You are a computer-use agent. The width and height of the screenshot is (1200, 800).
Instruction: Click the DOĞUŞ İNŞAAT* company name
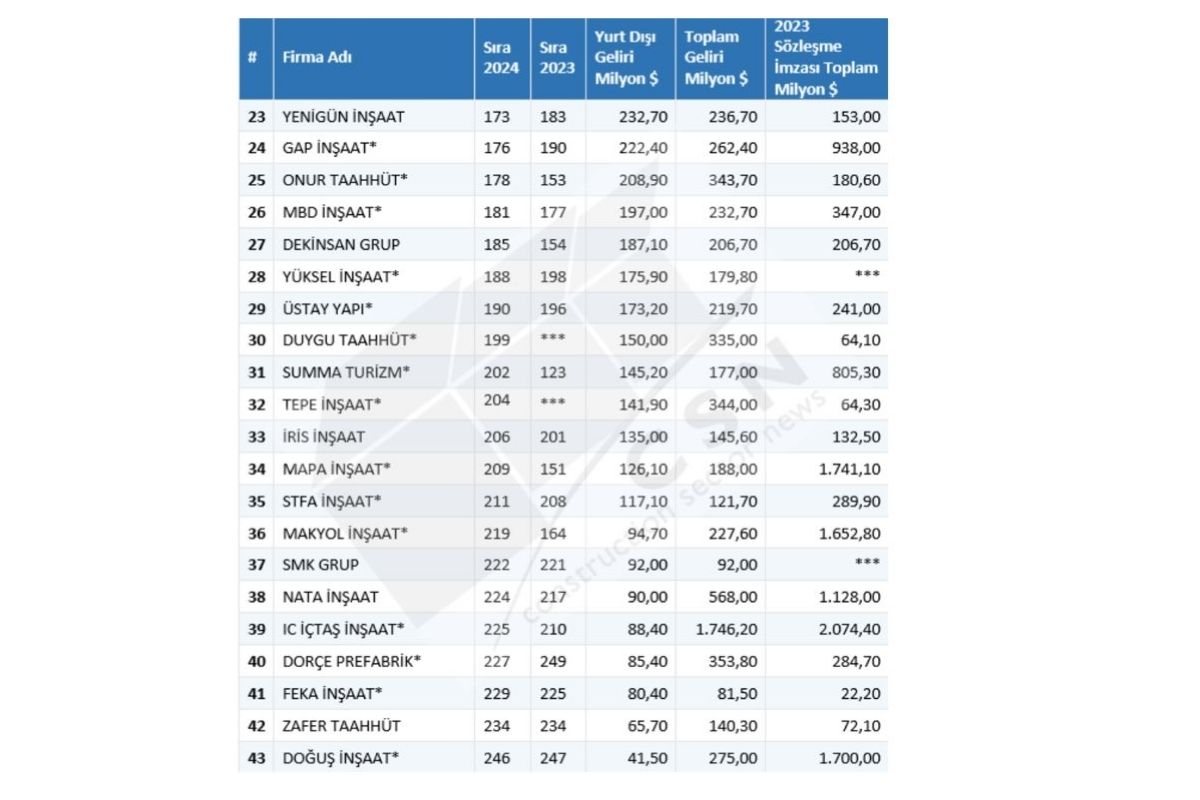(x=341, y=758)
